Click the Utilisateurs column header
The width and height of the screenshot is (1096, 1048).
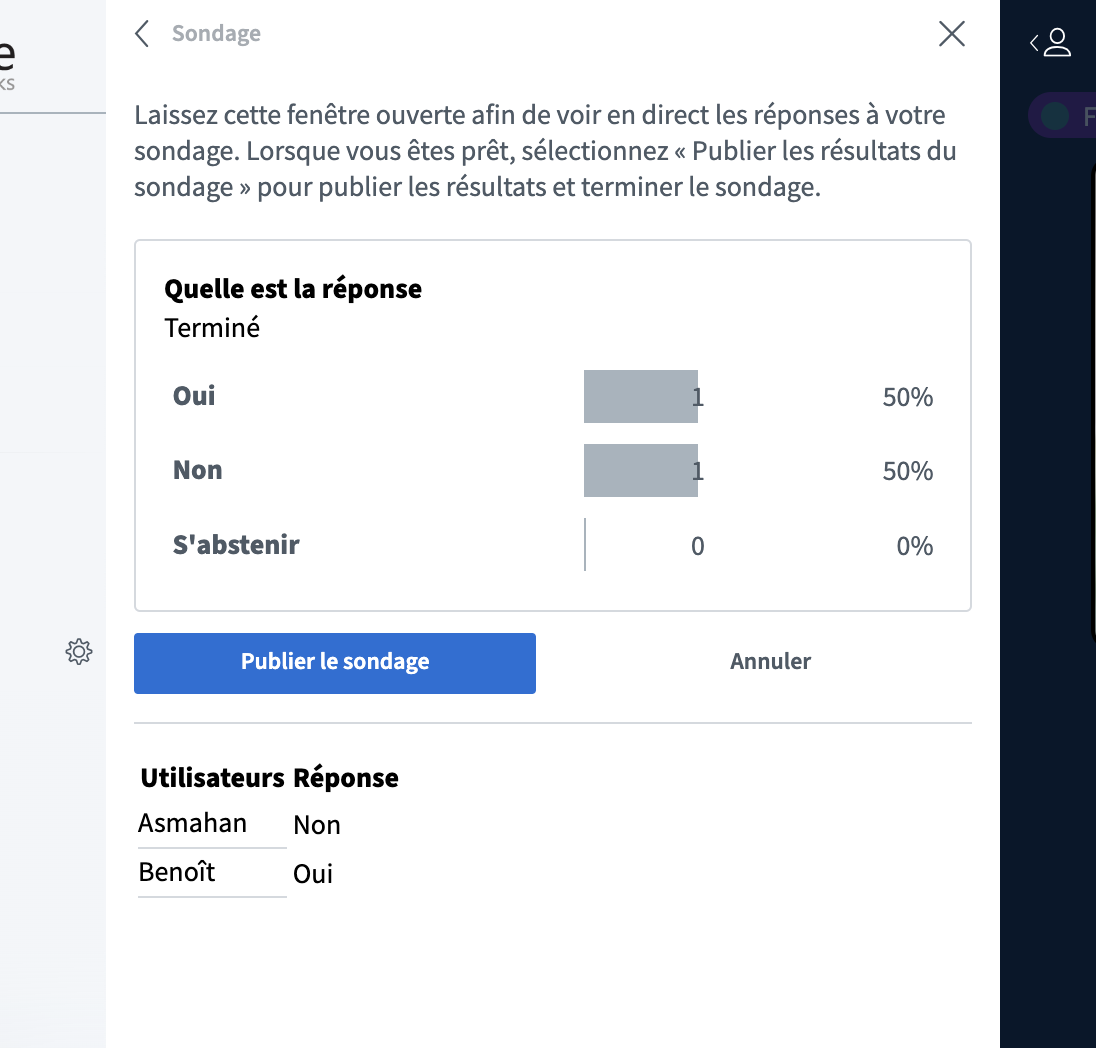coord(211,777)
